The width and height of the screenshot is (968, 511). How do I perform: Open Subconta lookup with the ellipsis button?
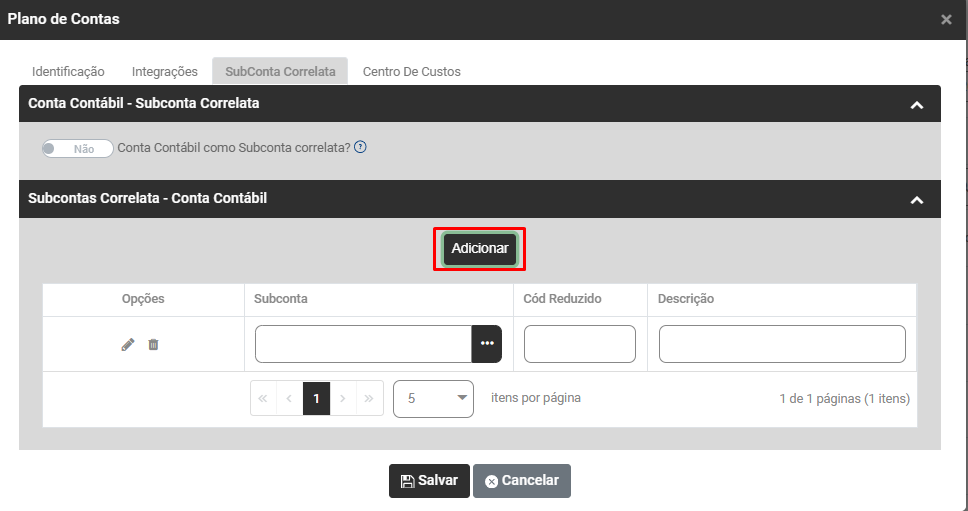click(x=487, y=344)
